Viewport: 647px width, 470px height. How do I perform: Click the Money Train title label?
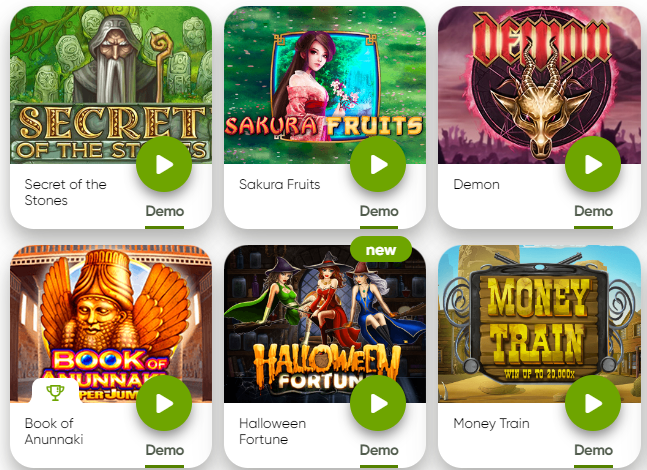coord(491,423)
